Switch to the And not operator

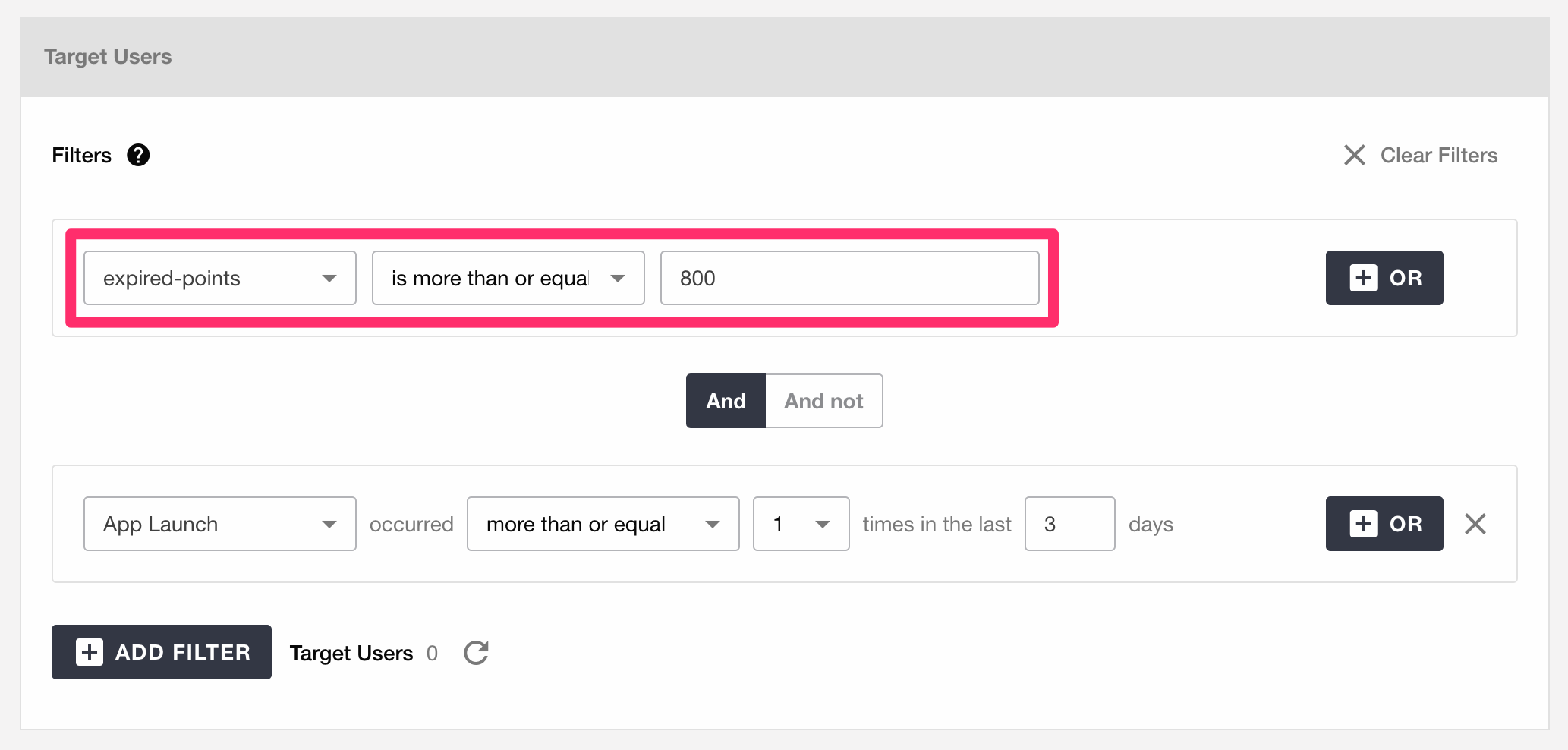[824, 401]
